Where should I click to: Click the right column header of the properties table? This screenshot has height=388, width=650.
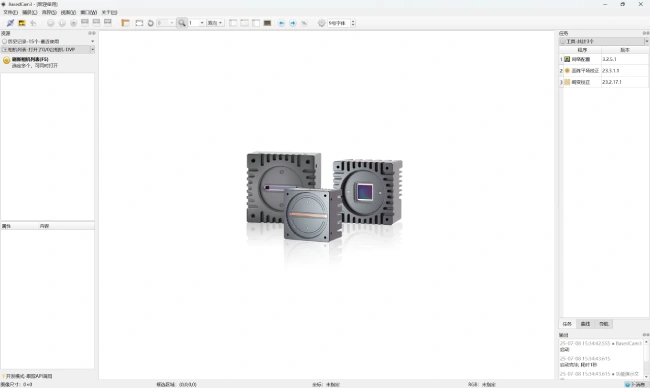click(x=66, y=226)
